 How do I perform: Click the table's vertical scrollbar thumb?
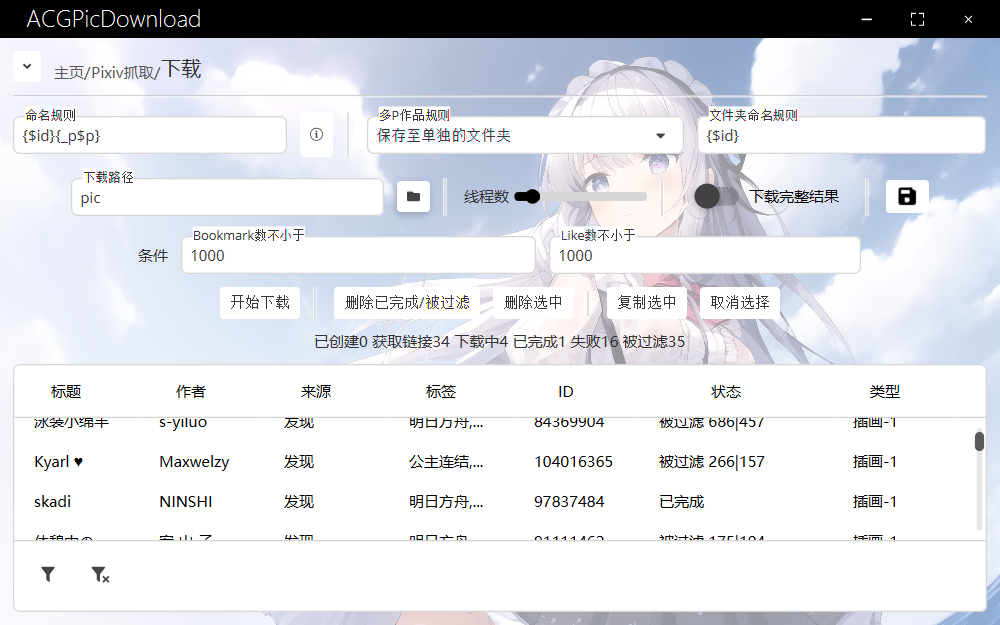click(x=979, y=441)
